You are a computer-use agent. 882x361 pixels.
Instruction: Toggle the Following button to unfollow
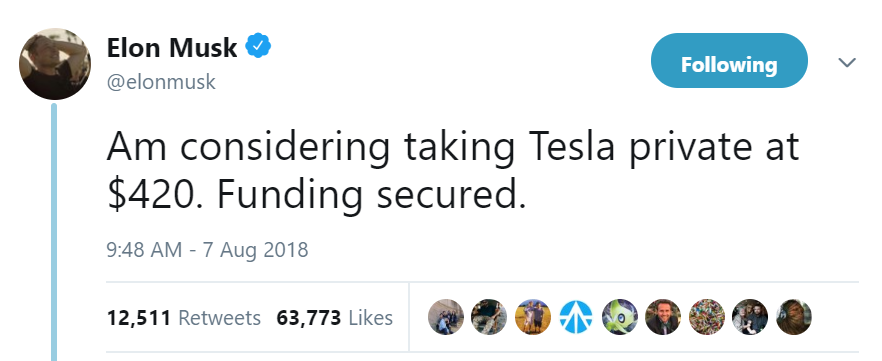click(x=729, y=61)
